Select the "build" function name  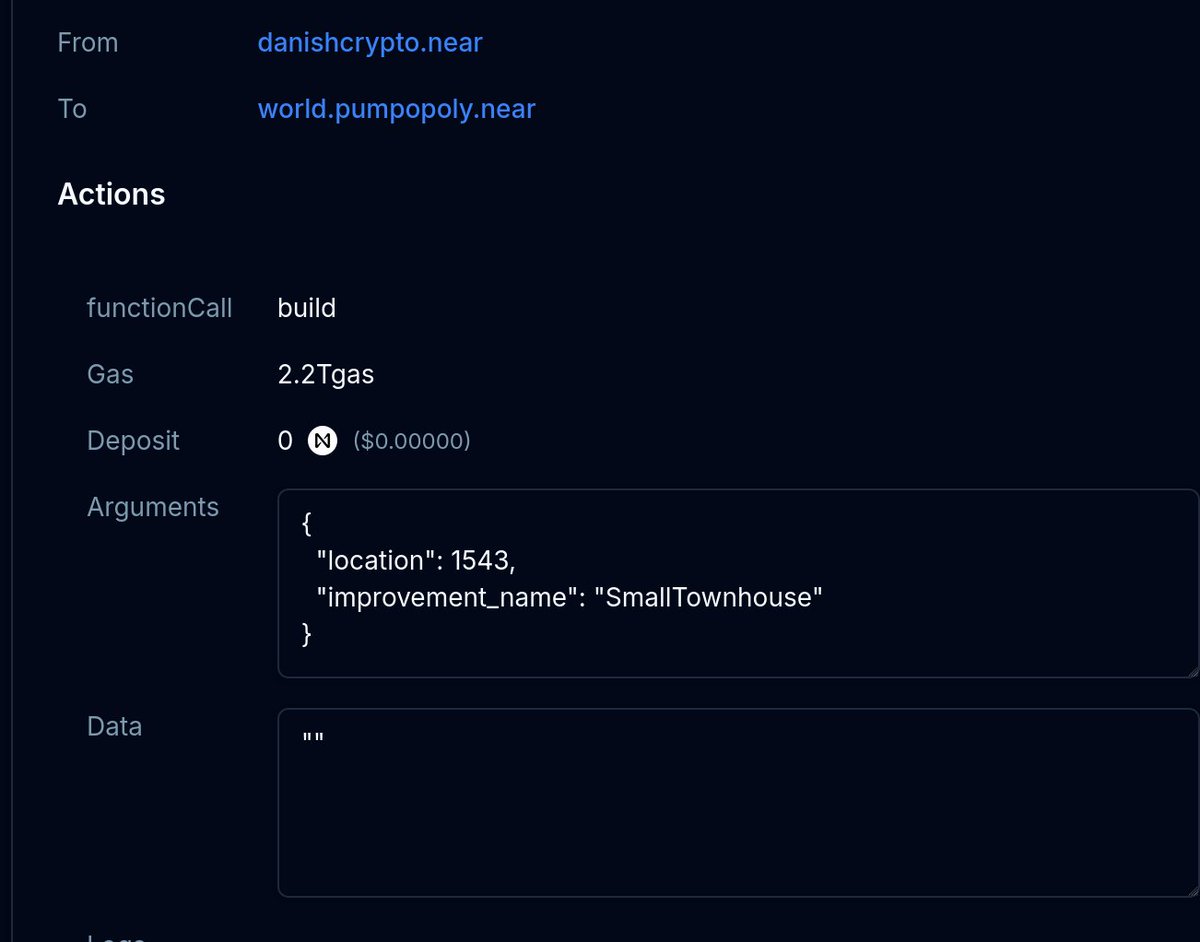(307, 308)
